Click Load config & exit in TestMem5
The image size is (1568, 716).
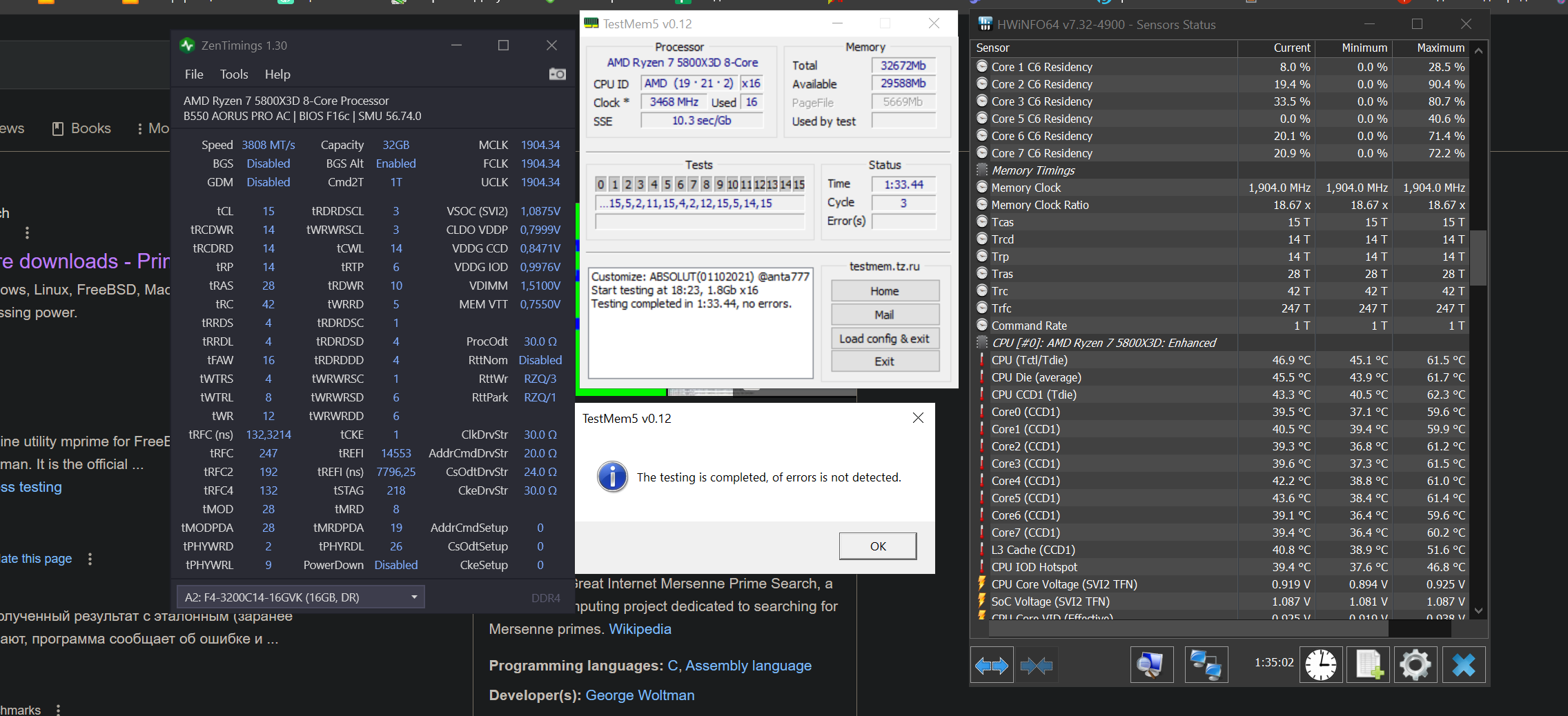[x=885, y=338]
